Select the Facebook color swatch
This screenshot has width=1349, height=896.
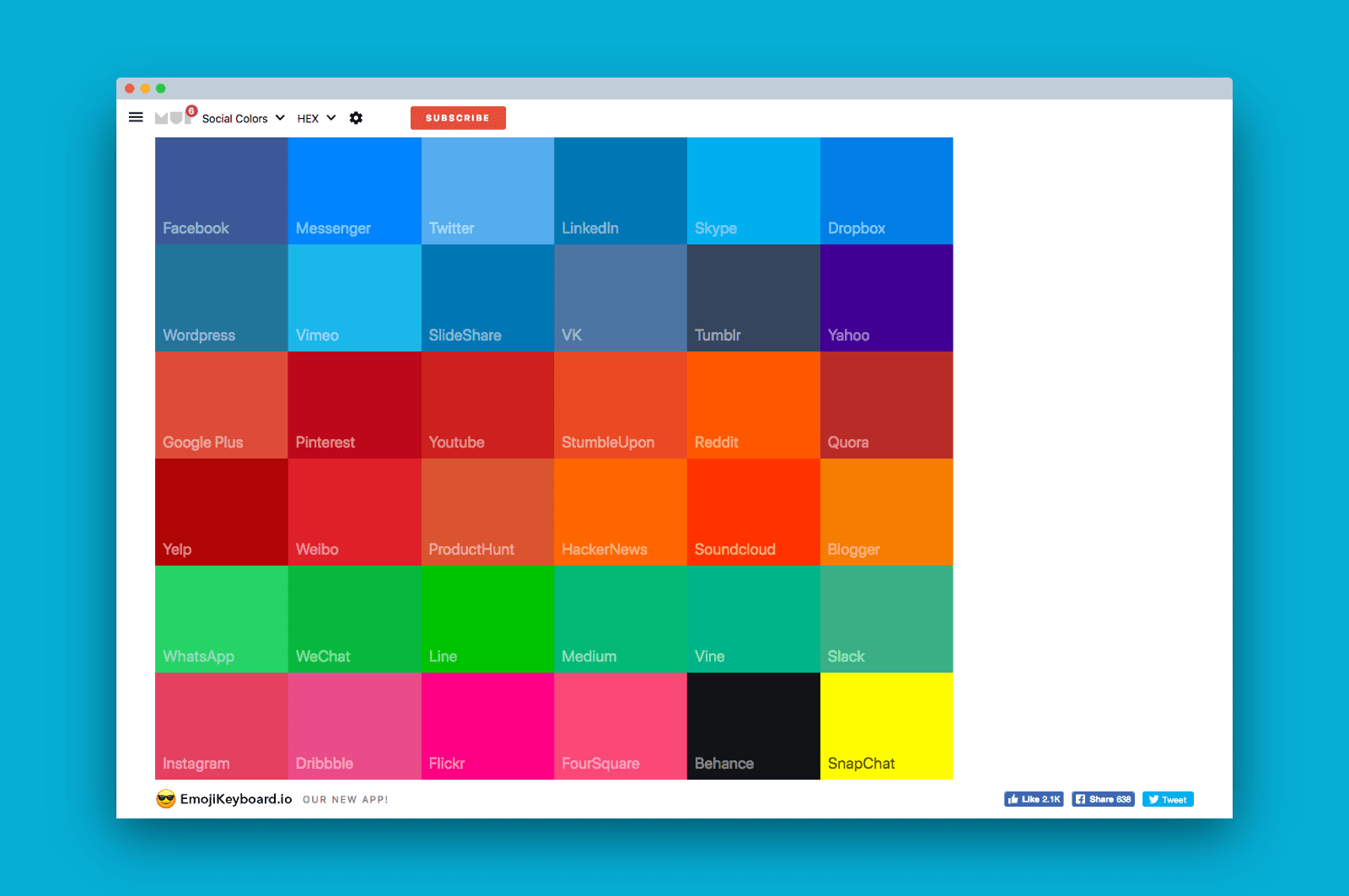tap(222, 190)
